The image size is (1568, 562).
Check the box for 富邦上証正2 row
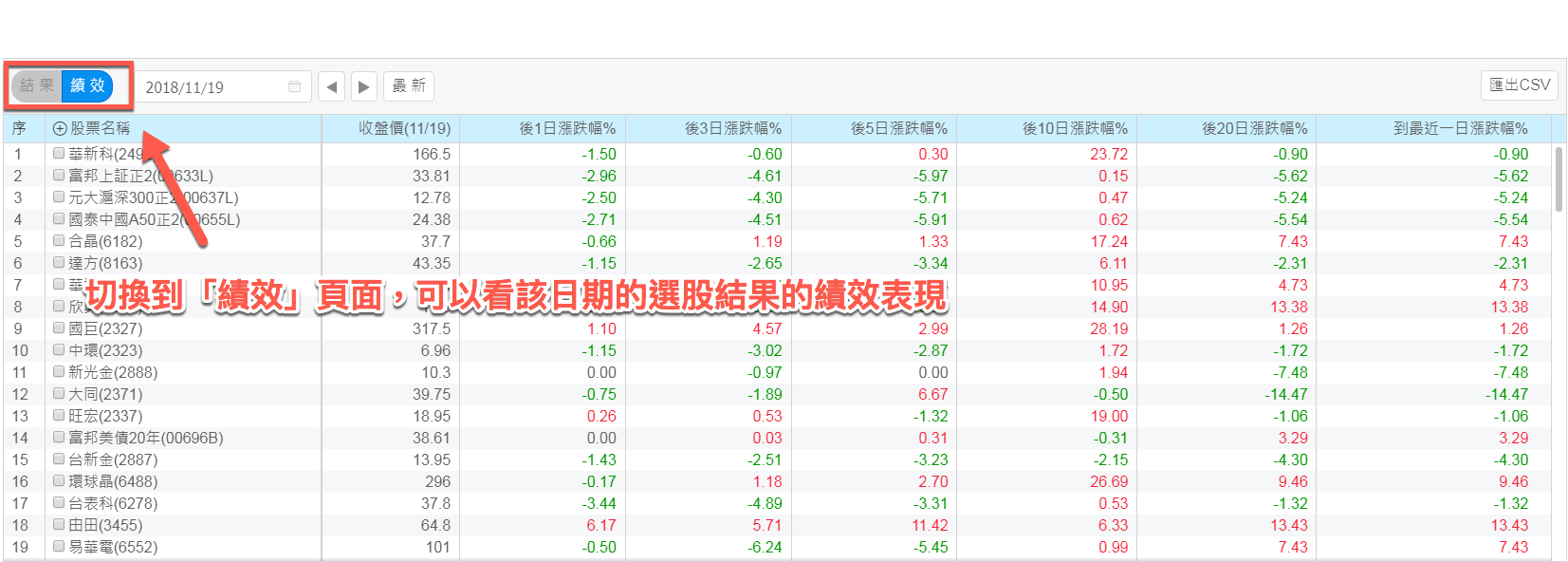(59, 176)
